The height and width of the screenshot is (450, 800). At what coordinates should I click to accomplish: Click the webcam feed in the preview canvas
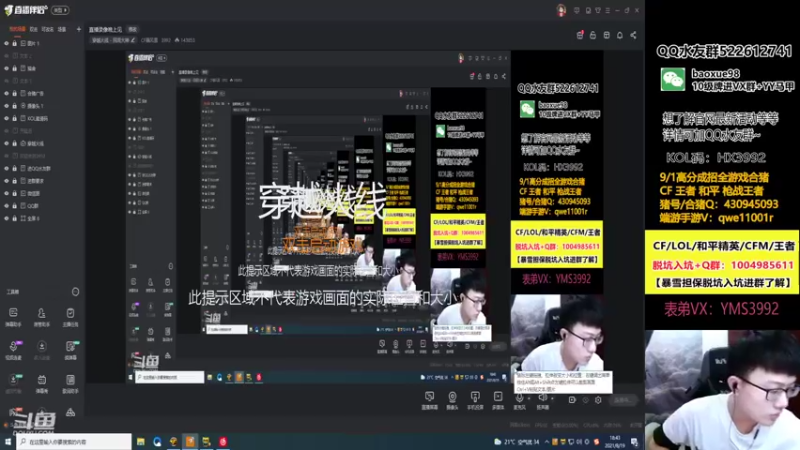pos(557,333)
